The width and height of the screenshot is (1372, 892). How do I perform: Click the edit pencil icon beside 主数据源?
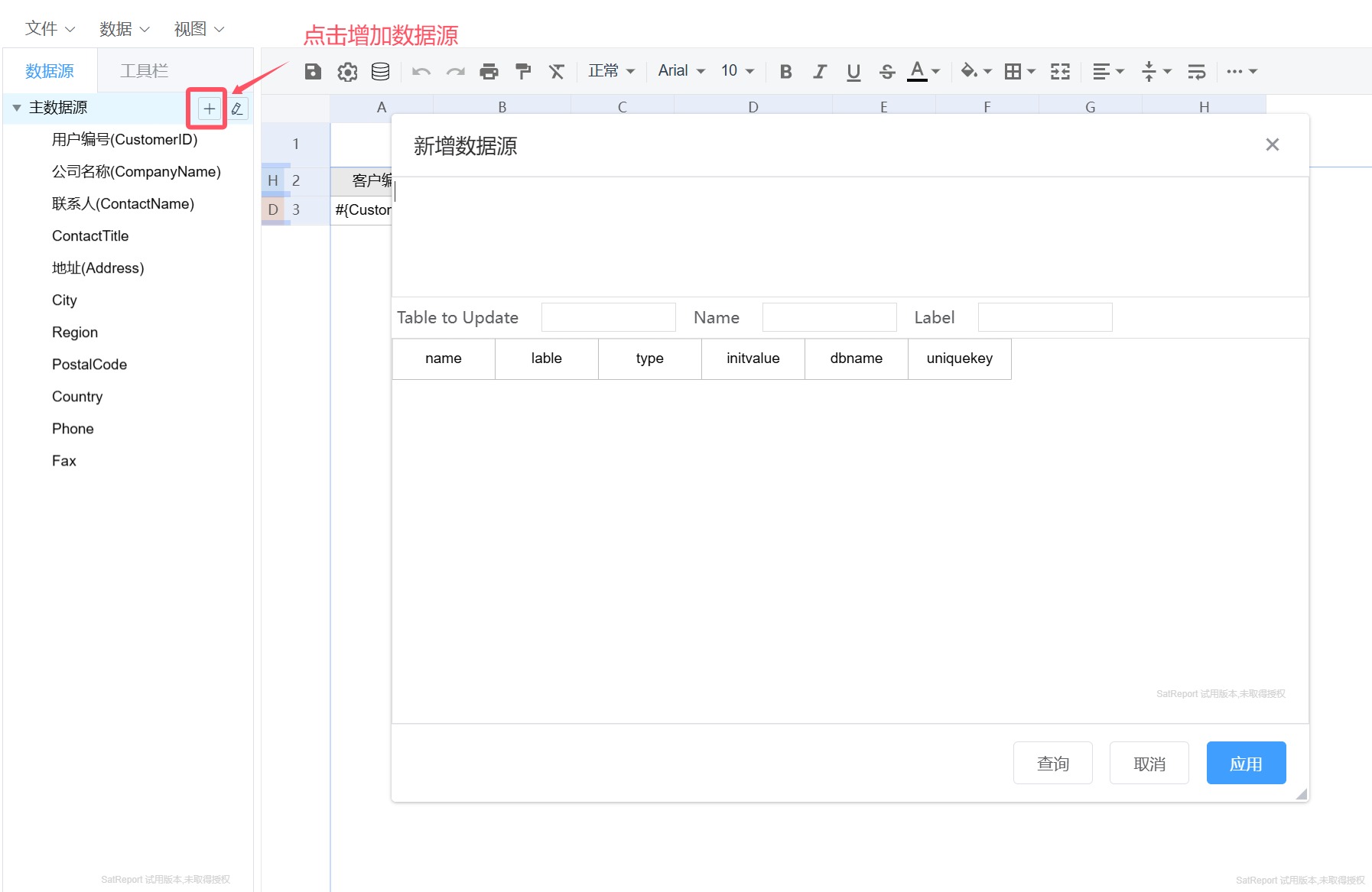click(238, 109)
